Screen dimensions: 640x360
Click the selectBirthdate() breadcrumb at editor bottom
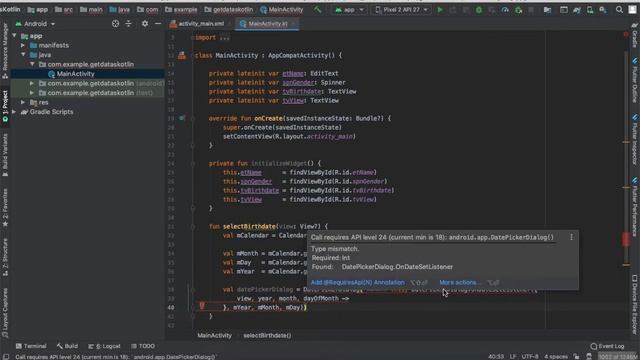[x=267, y=336]
